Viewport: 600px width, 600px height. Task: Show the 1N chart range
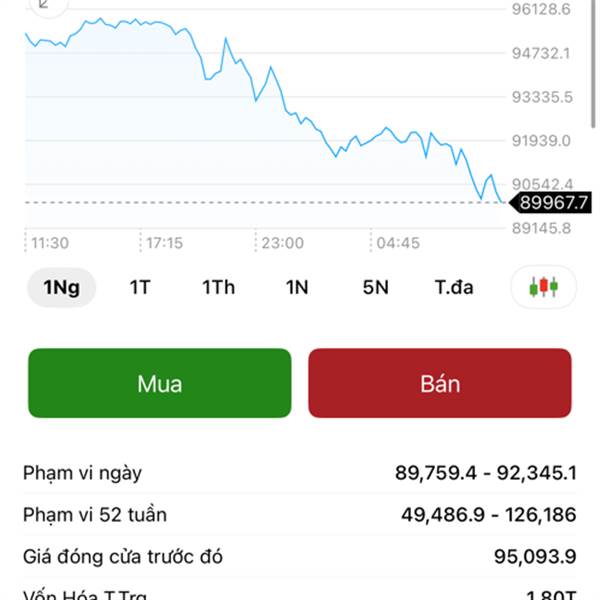pos(297,288)
